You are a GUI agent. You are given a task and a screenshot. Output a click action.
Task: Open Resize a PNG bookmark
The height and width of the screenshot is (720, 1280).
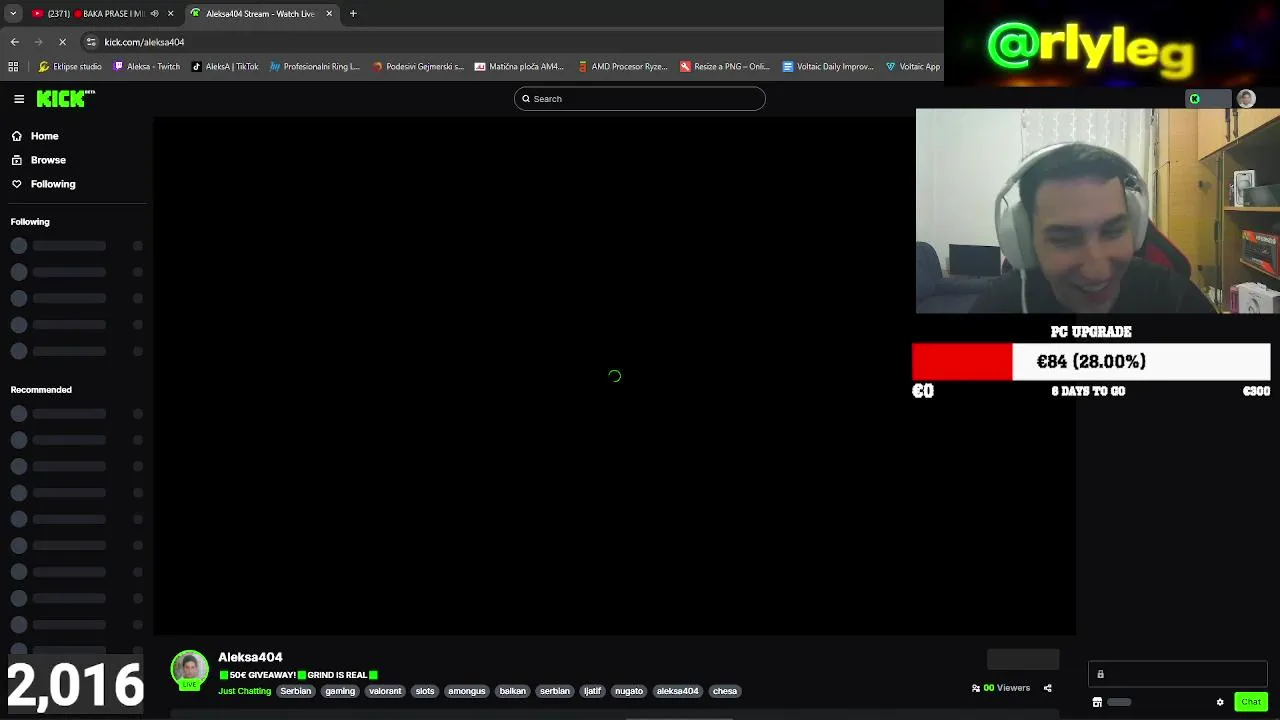[725, 67]
